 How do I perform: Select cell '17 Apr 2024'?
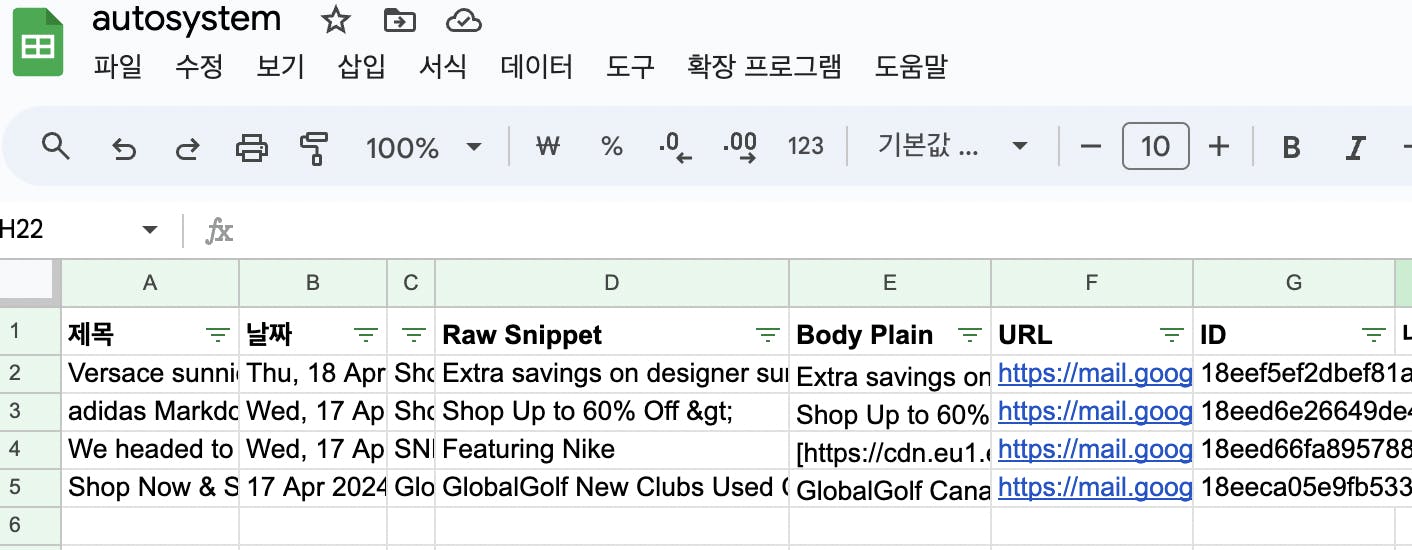[x=313, y=488]
